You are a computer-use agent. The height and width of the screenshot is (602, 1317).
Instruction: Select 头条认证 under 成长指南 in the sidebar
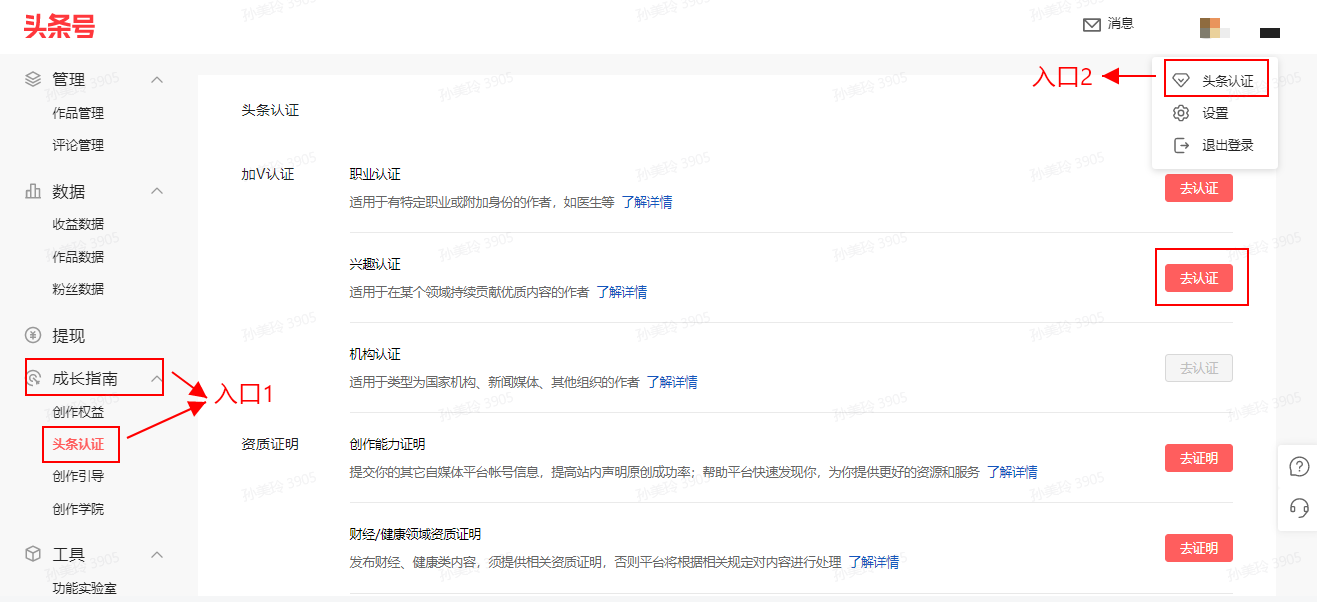[x=78, y=444]
